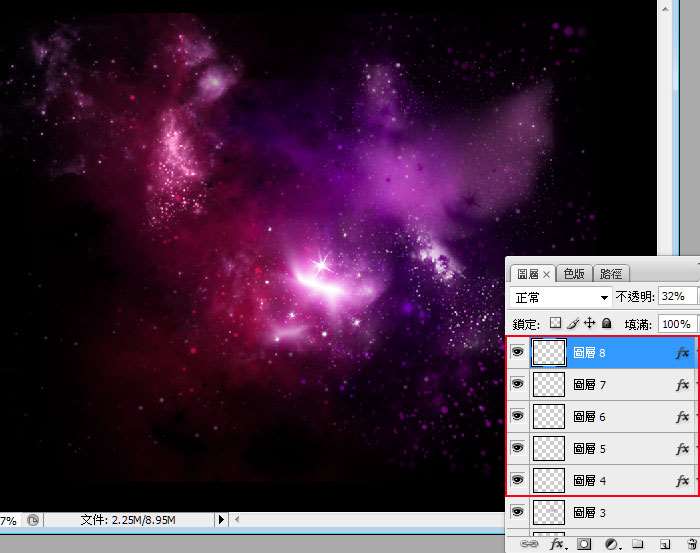
Task: Toggle the lock all padlock icon
Action: point(606,323)
